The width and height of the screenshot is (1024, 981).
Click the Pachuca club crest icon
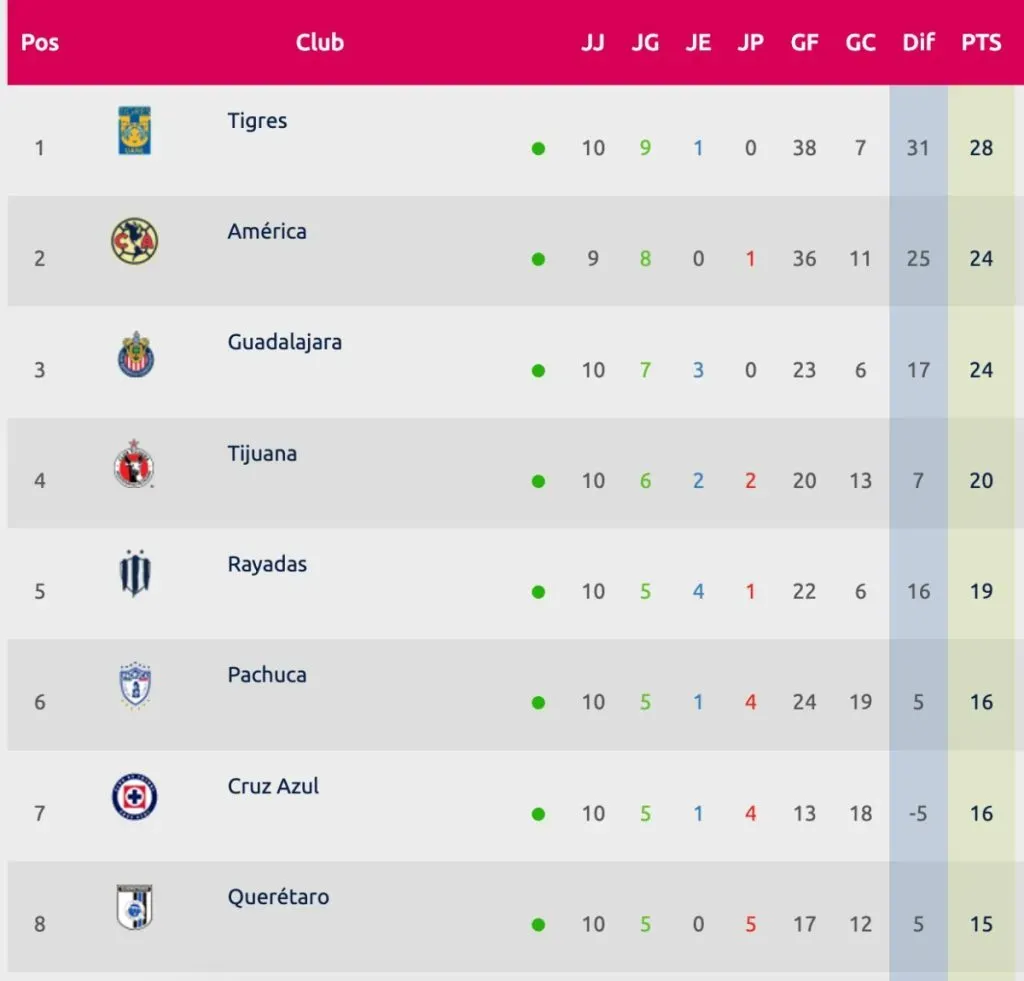pos(135,686)
